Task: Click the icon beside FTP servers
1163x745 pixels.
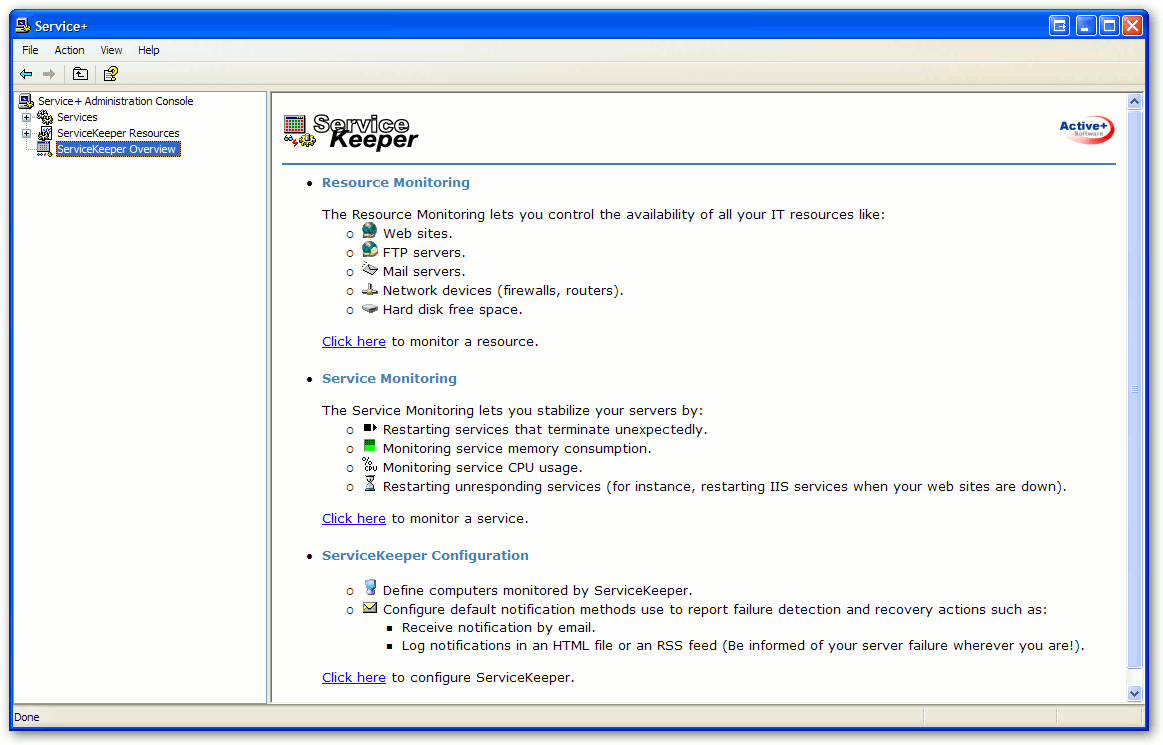Action: click(x=369, y=249)
